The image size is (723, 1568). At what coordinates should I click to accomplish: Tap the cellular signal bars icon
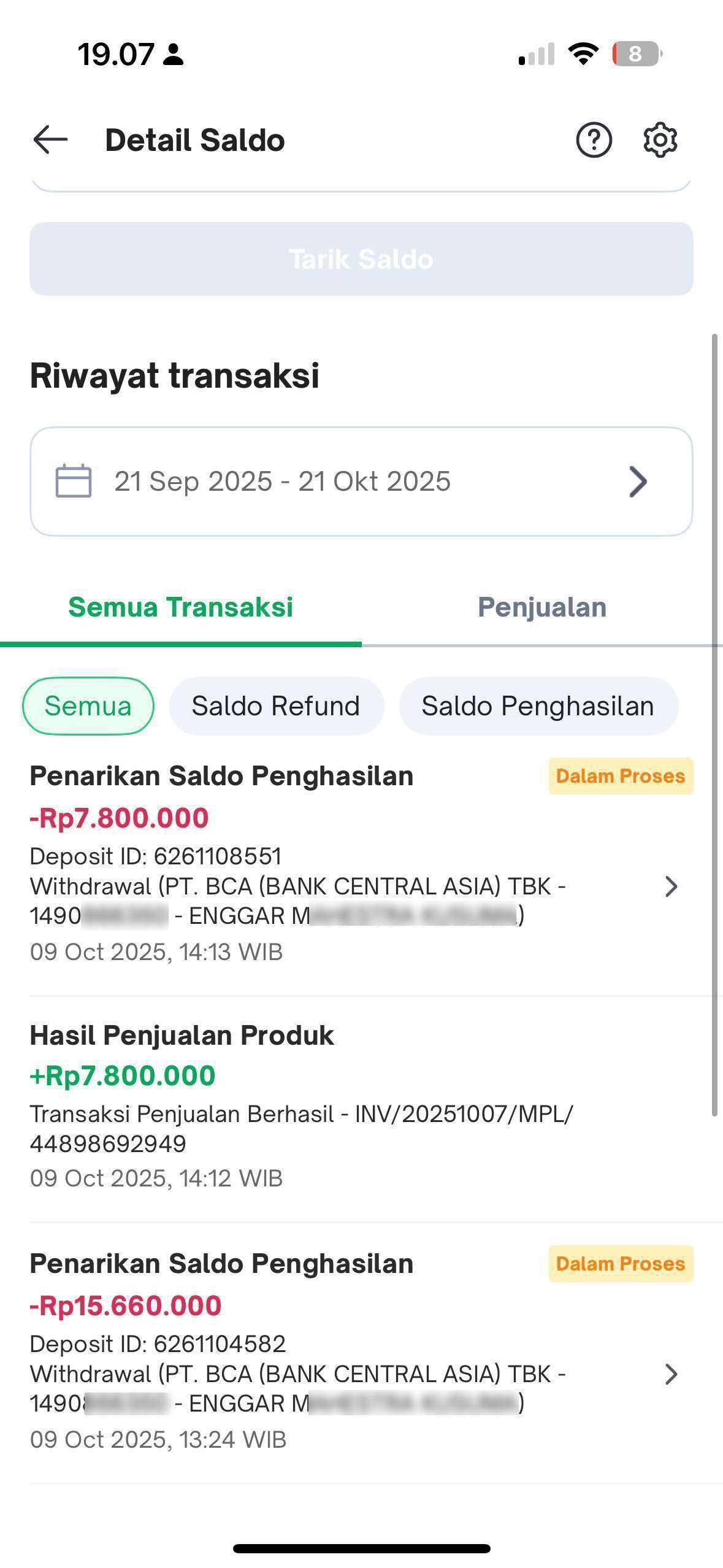click(x=537, y=54)
